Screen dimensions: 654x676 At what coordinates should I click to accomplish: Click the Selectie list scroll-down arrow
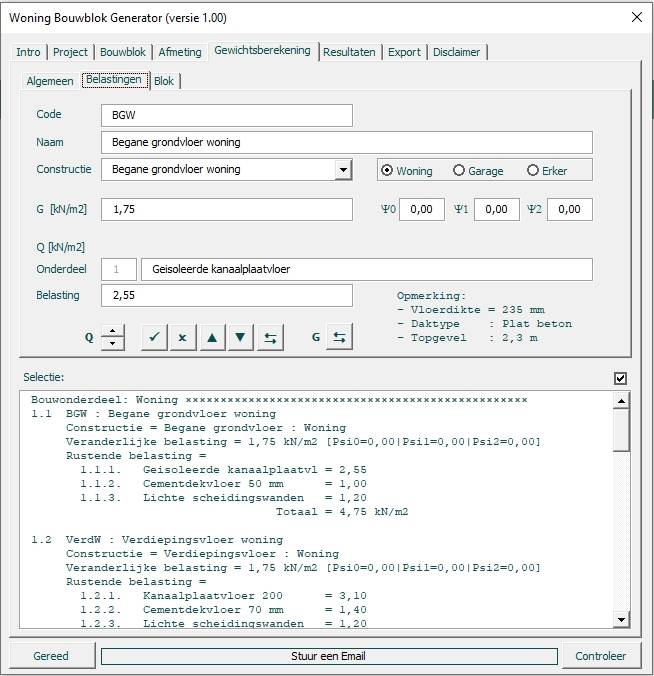point(621,620)
